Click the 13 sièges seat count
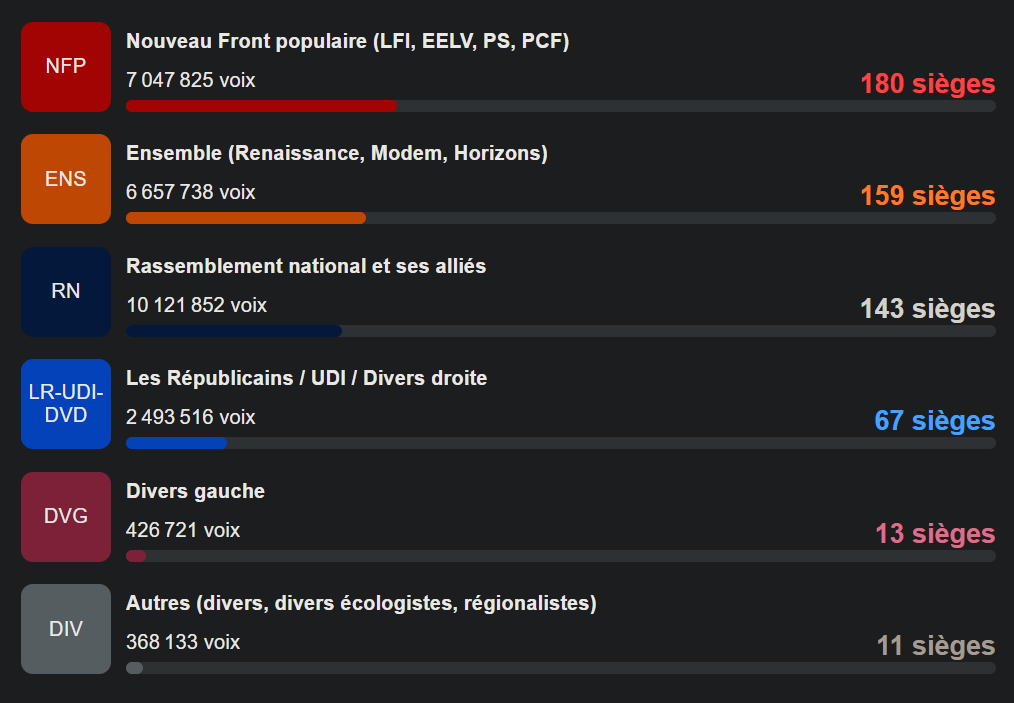 tap(935, 534)
